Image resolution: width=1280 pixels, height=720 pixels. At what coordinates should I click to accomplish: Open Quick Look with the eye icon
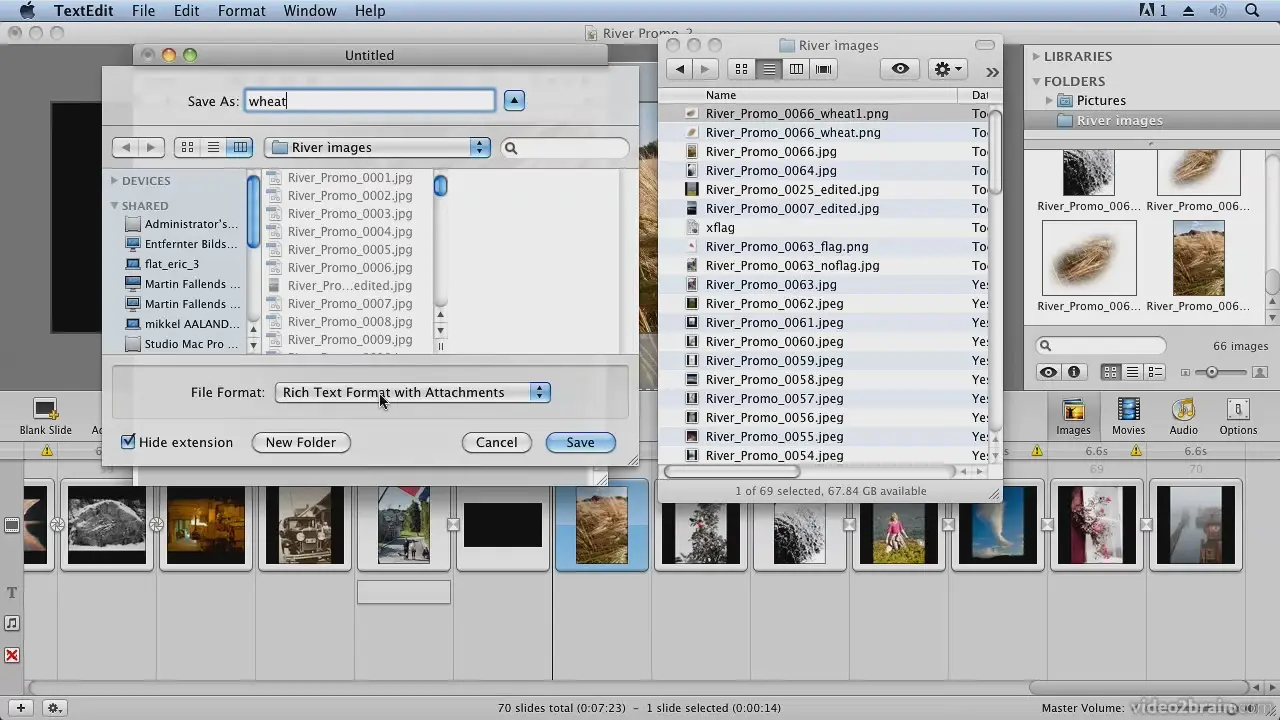pyautogui.click(x=898, y=68)
